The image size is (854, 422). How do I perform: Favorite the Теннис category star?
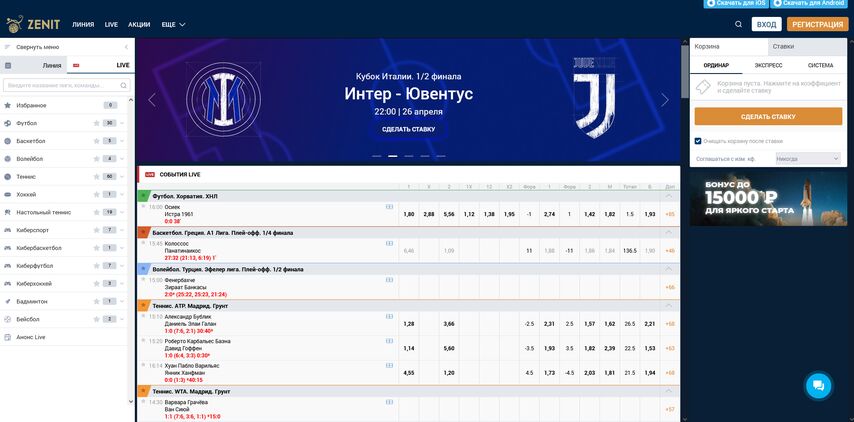click(x=96, y=177)
